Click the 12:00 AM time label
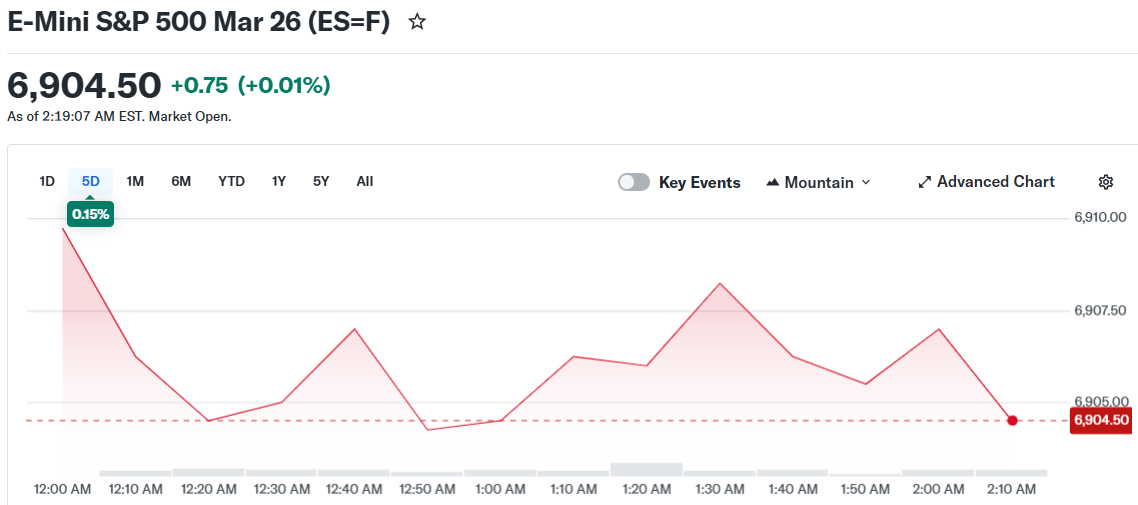The height and width of the screenshot is (505, 1138). [62, 489]
